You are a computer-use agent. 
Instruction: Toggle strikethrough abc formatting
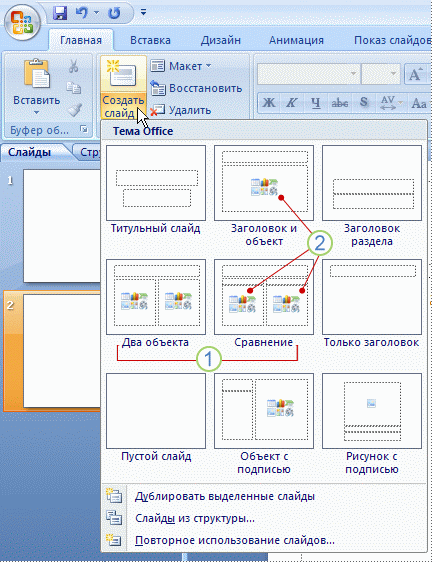[x=340, y=103]
